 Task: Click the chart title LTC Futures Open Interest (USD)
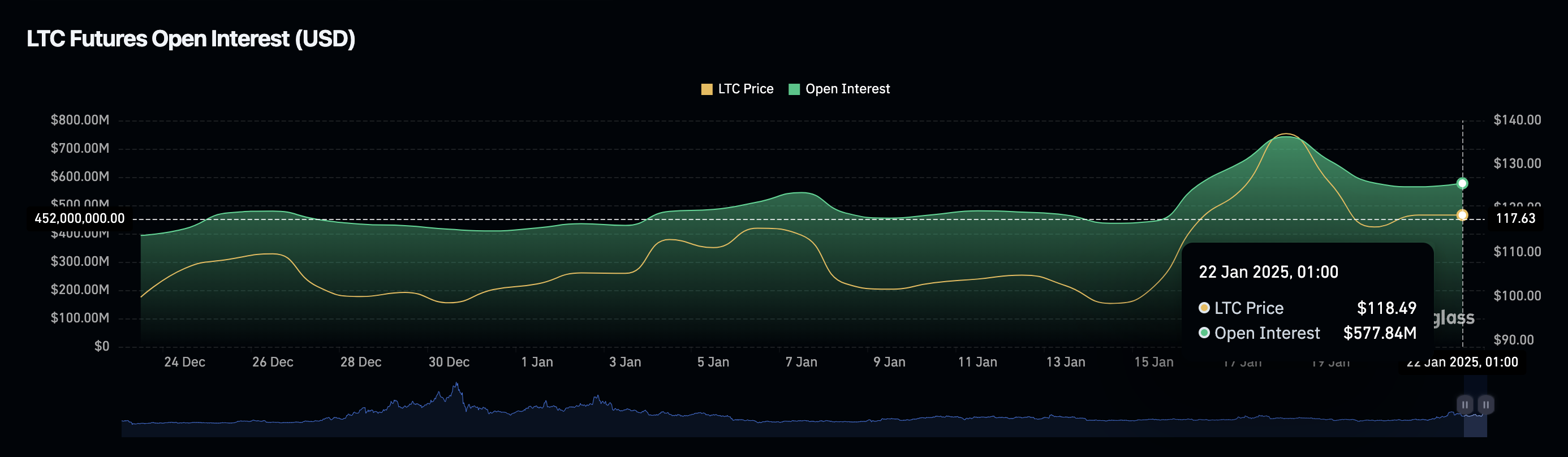[x=191, y=39]
